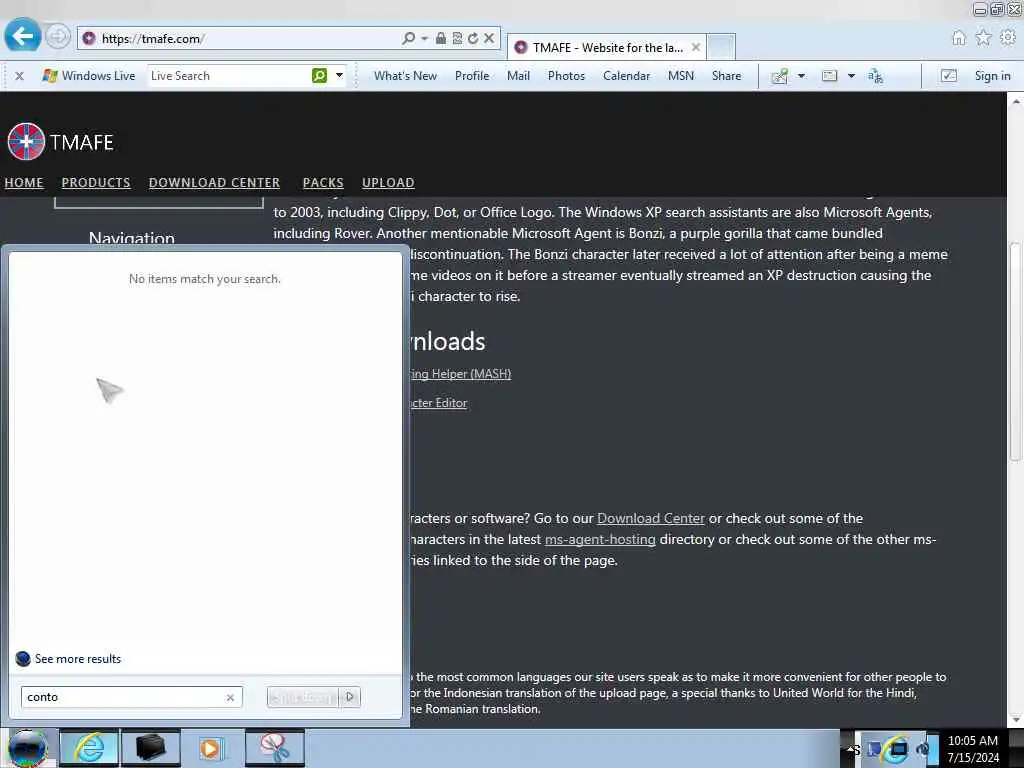Go back with the browser Back arrow
The height and width of the screenshot is (768, 1024).
point(22,36)
